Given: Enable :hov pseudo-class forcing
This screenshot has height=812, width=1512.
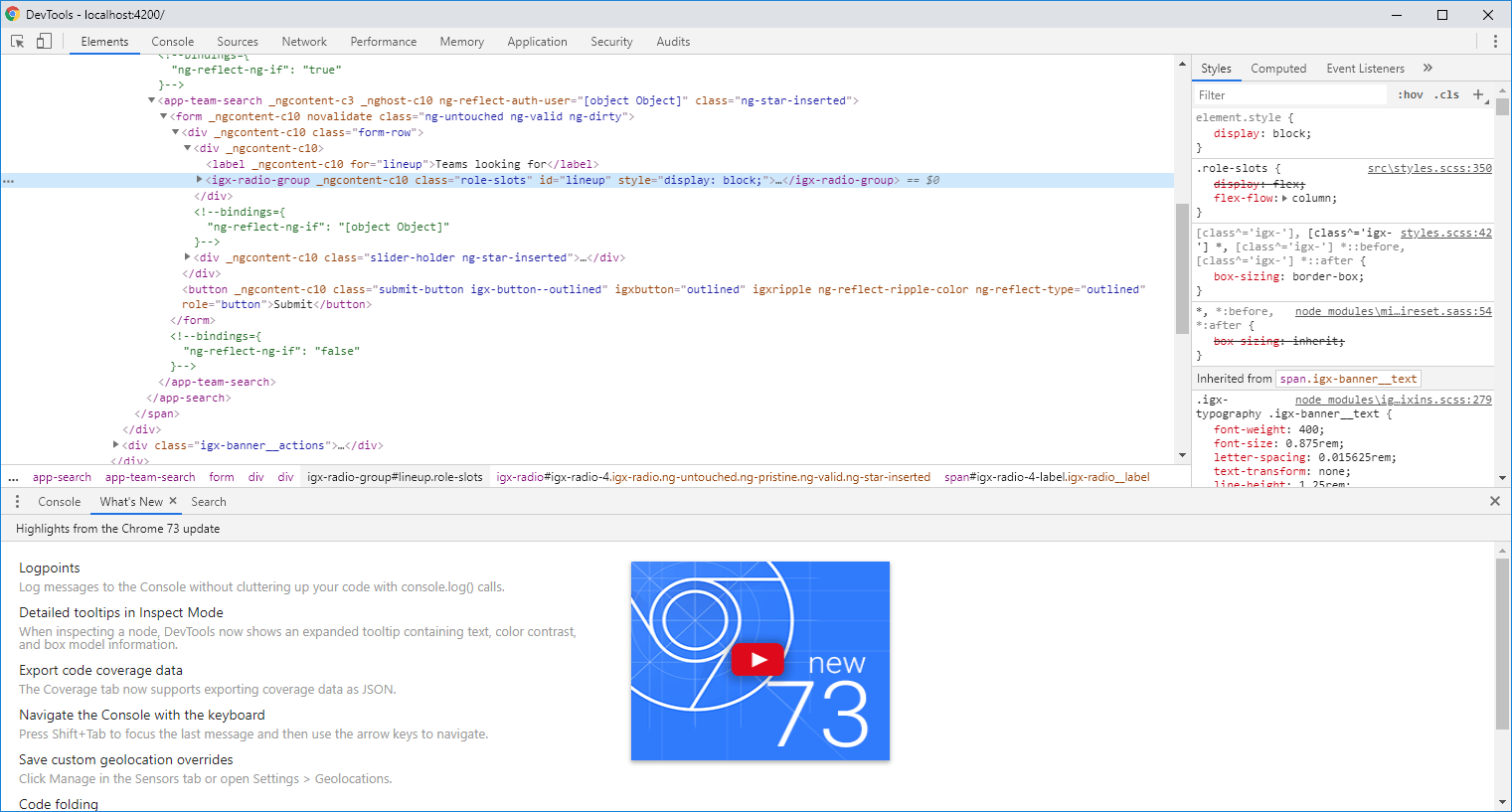Looking at the screenshot, I should pos(1410,93).
